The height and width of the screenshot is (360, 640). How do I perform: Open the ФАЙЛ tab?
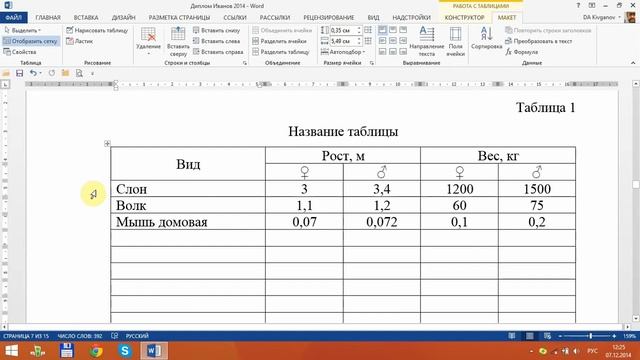pyautogui.click(x=13, y=18)
